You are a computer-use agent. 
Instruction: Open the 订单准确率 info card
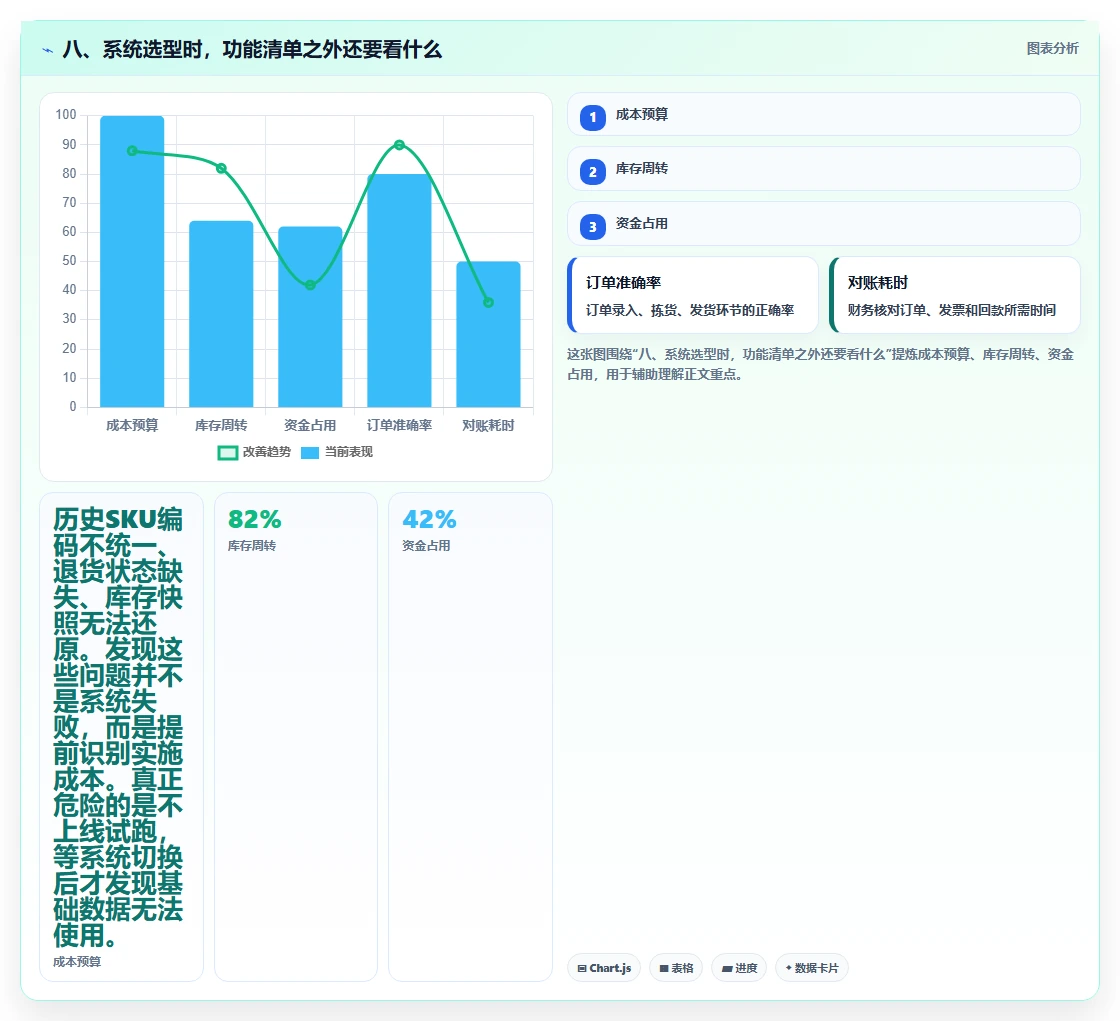(x=693, y=295)
